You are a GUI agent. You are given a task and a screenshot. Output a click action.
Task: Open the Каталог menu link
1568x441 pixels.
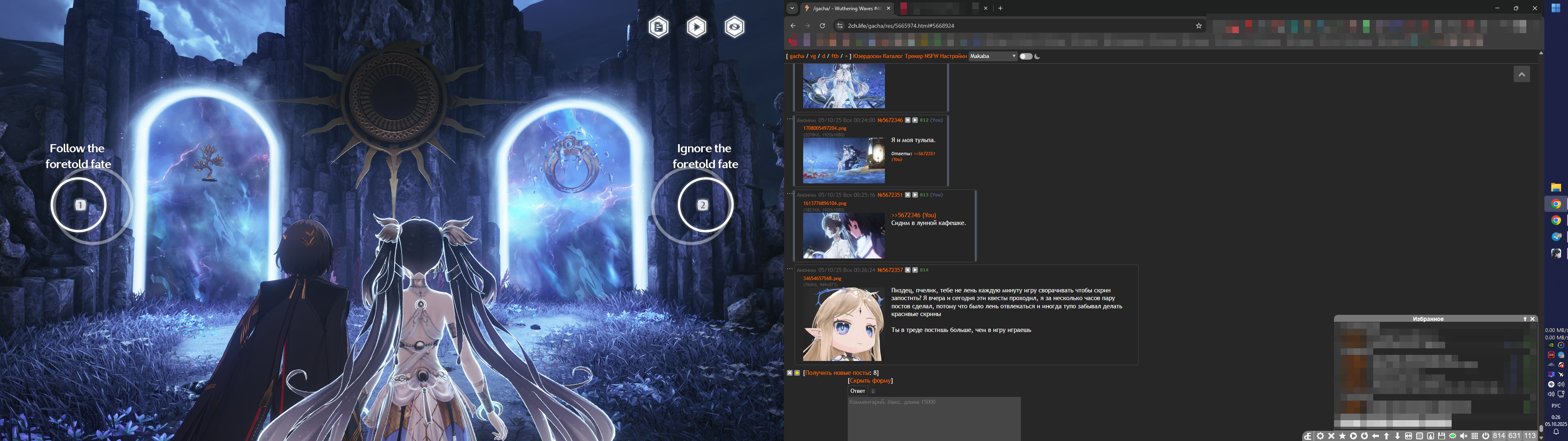pyautogui.click(x=892, y=56)
